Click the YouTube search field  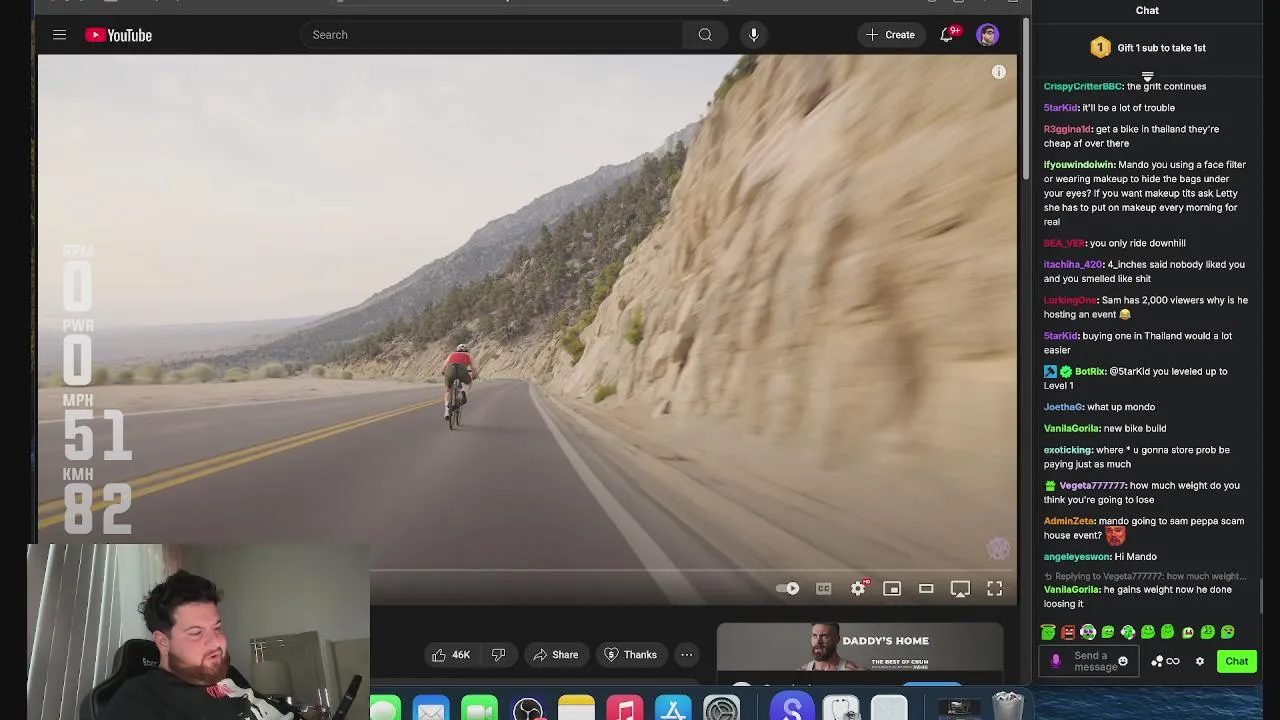point(492,35)
